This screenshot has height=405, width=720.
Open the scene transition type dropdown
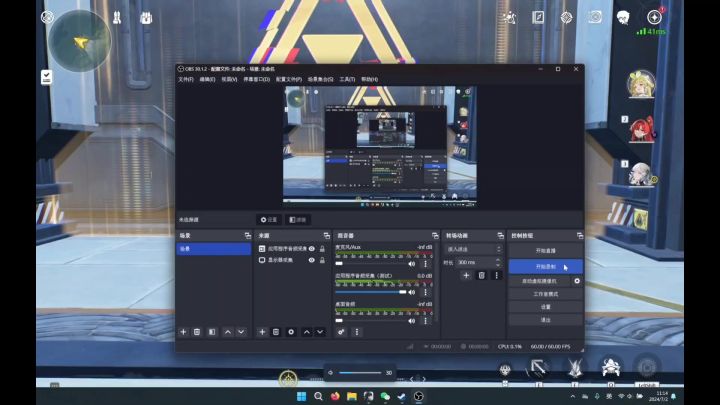pyautogui.click(x=473, y=249)
